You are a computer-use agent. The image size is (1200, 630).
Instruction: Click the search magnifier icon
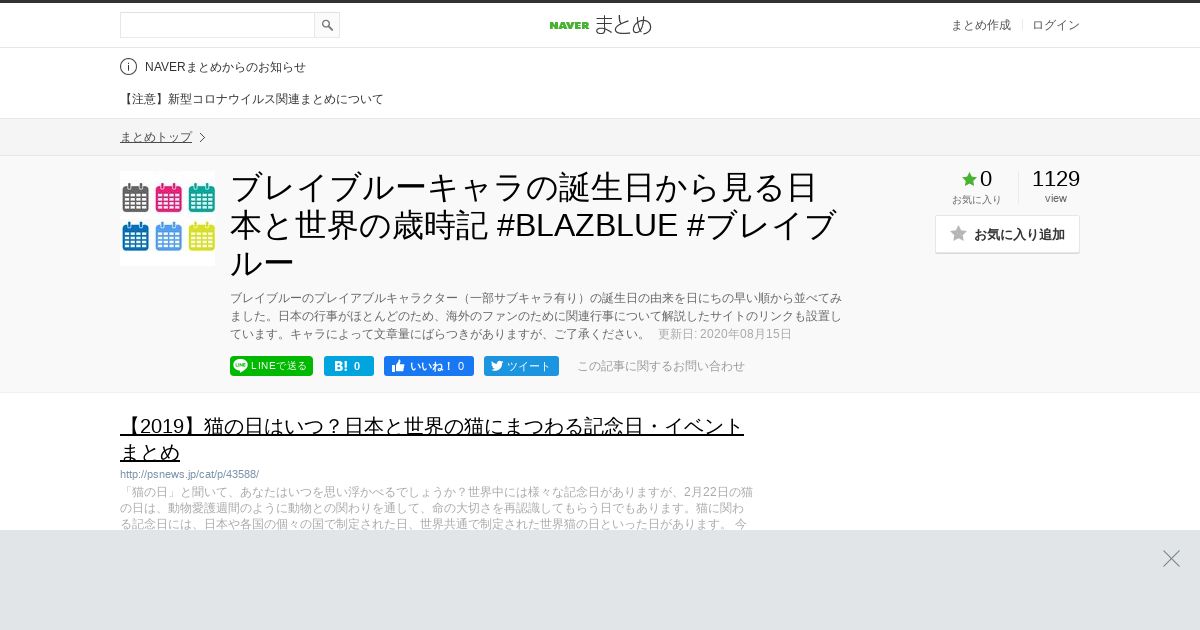[327, 25]
